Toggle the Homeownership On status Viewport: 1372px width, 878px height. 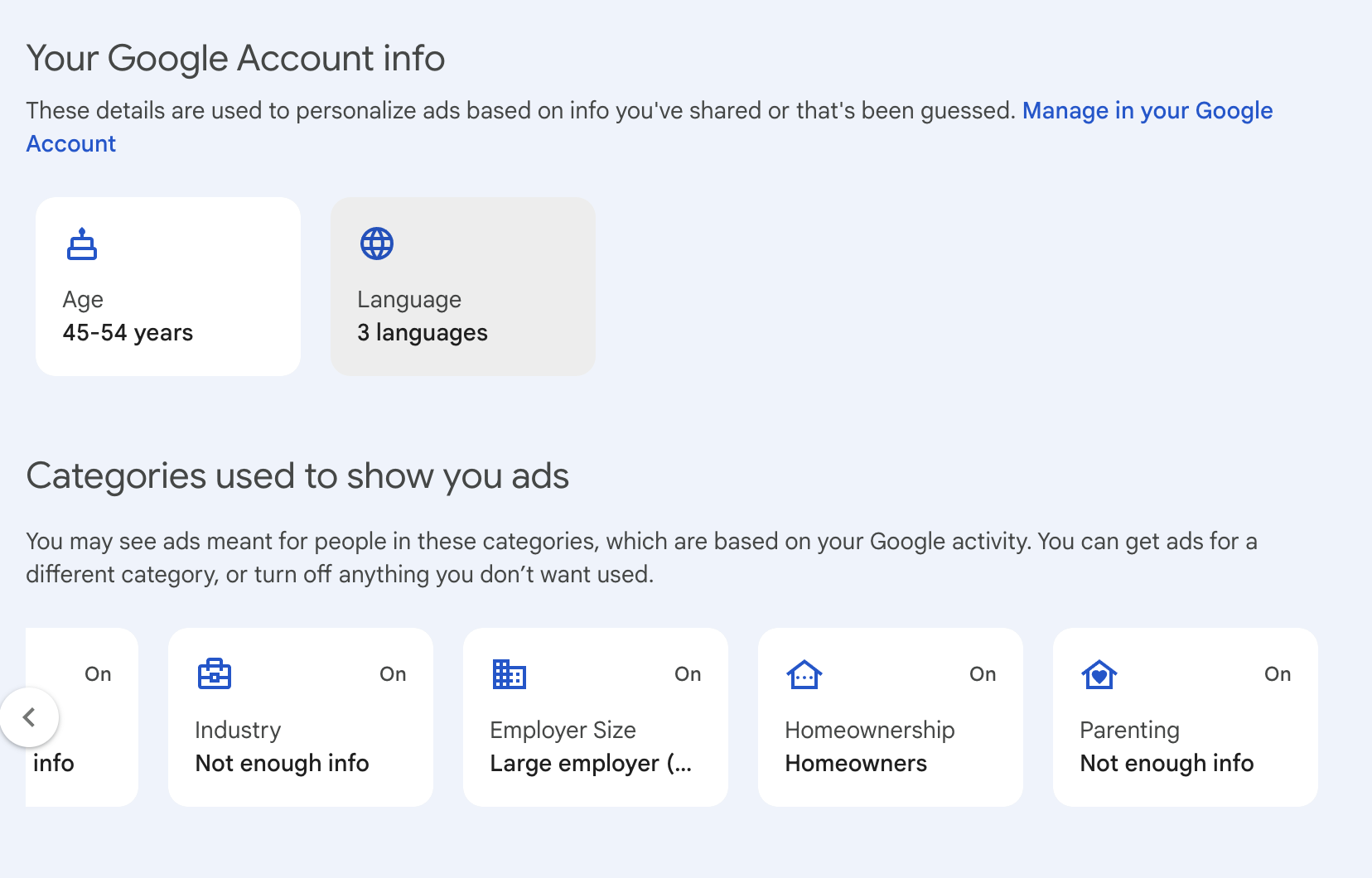click(x=983, y=674)
